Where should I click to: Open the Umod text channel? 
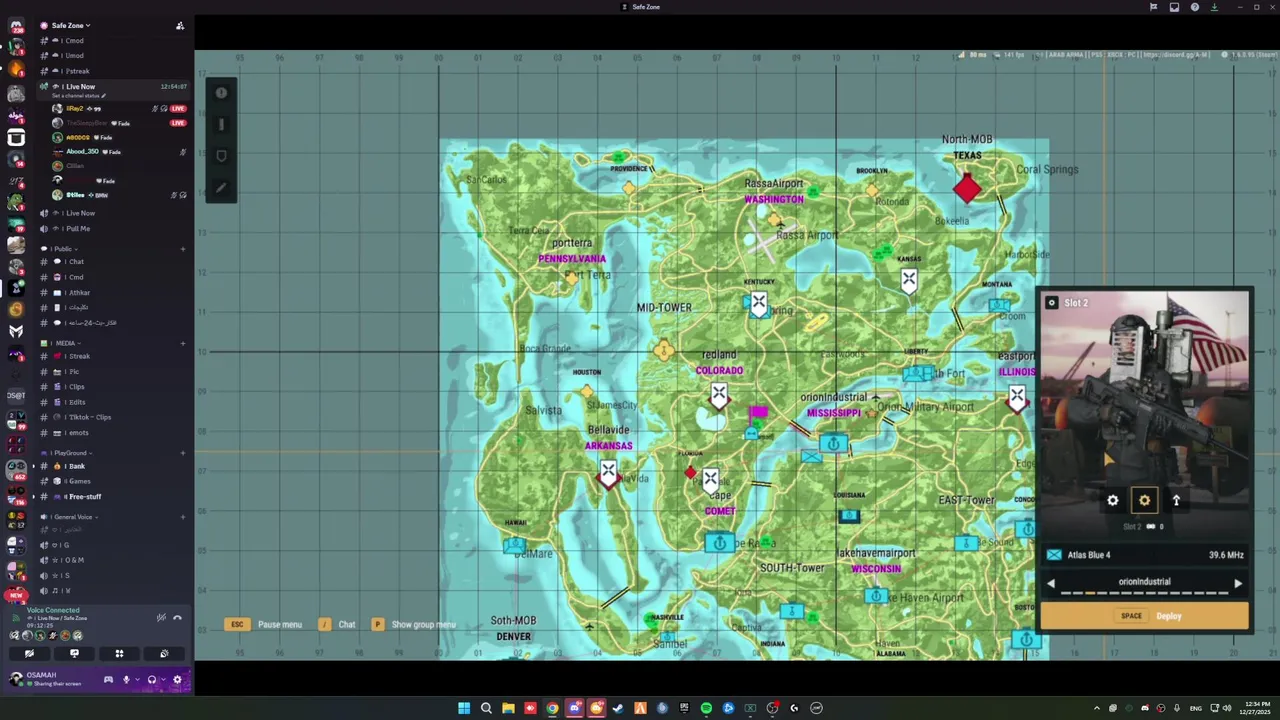(112, 56)
